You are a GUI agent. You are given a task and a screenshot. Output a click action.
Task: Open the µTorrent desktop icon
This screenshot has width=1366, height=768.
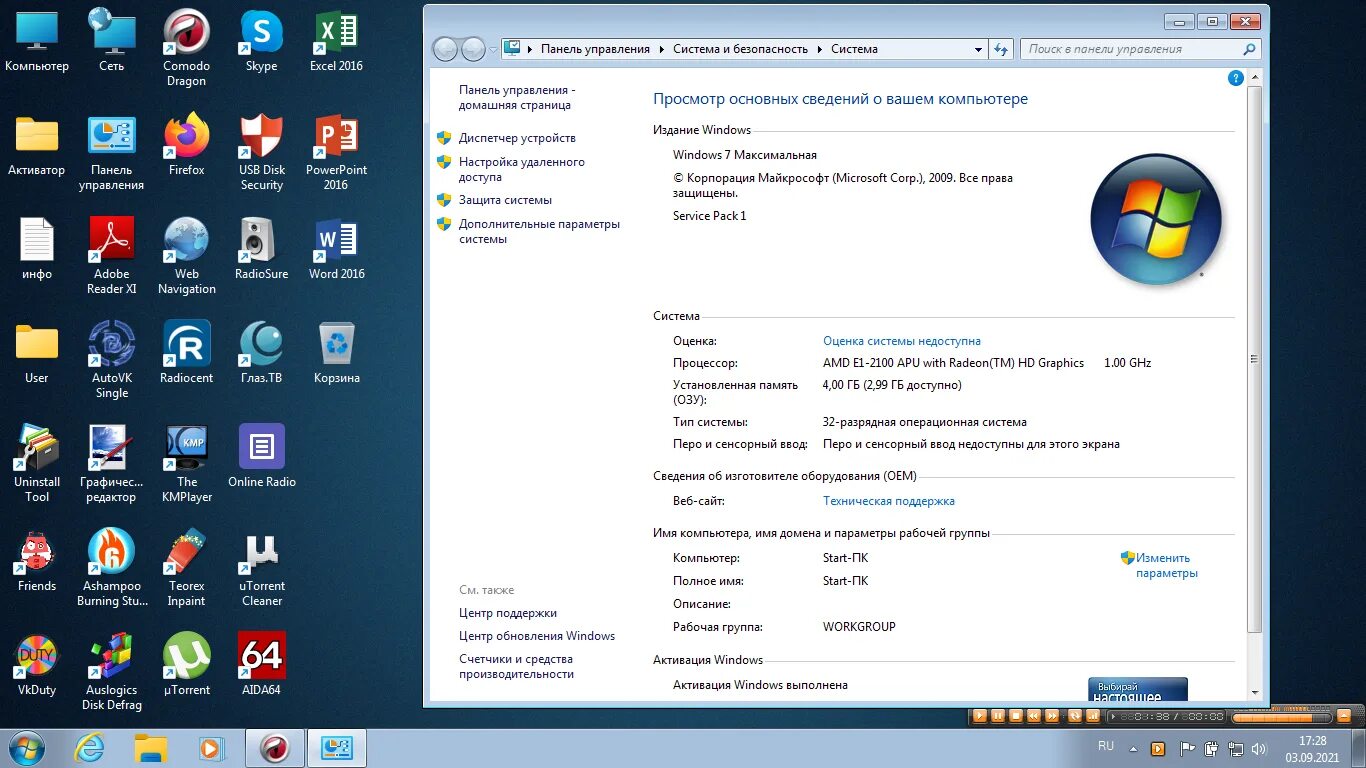(x=186, y=664)
